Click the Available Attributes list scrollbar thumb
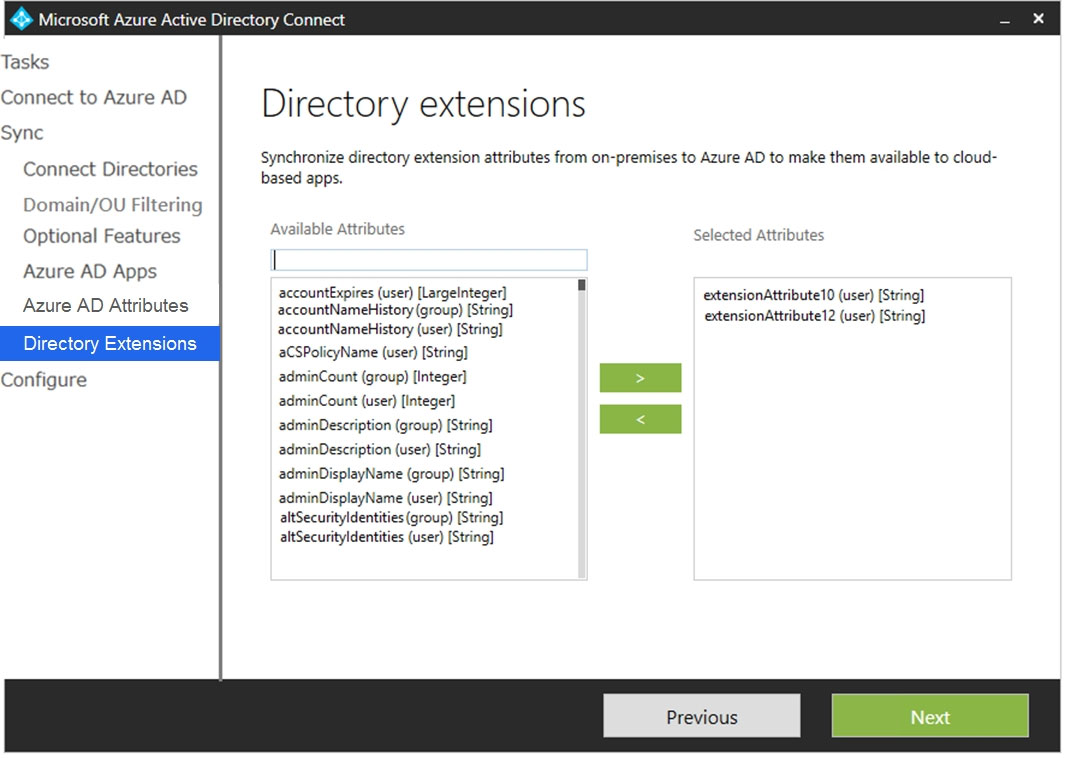The height and width of the screenshot is (758, 1065). pyautogui.click(x=581, y=285)
